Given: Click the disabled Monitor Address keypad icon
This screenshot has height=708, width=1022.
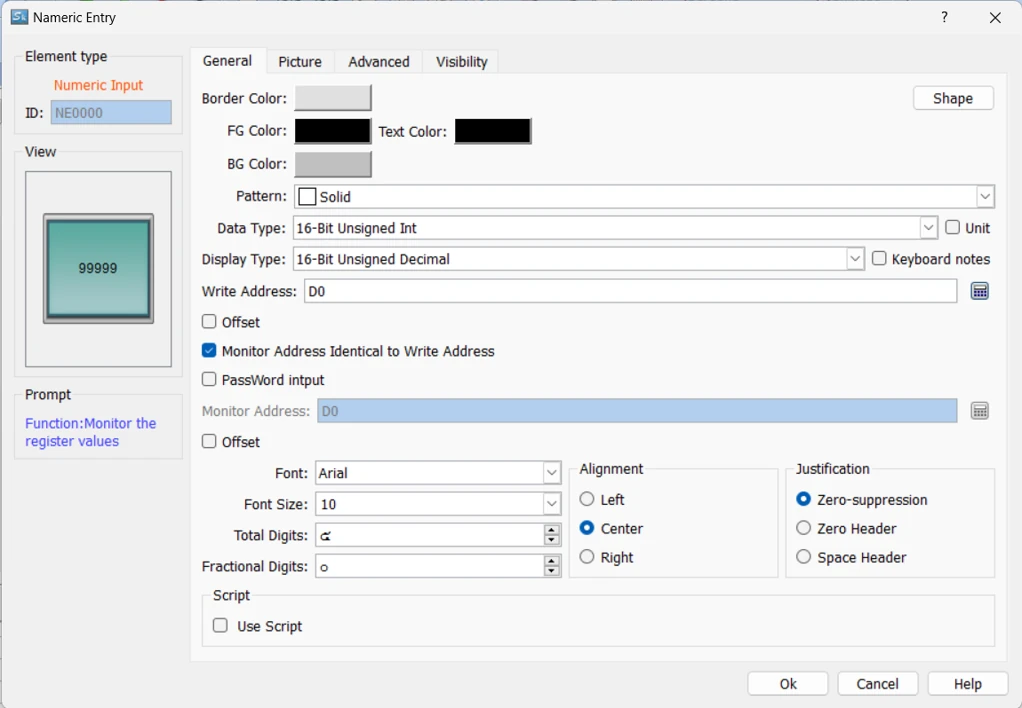Looking at the screenshot, I should pyautogui.click(x=980, y=411).
